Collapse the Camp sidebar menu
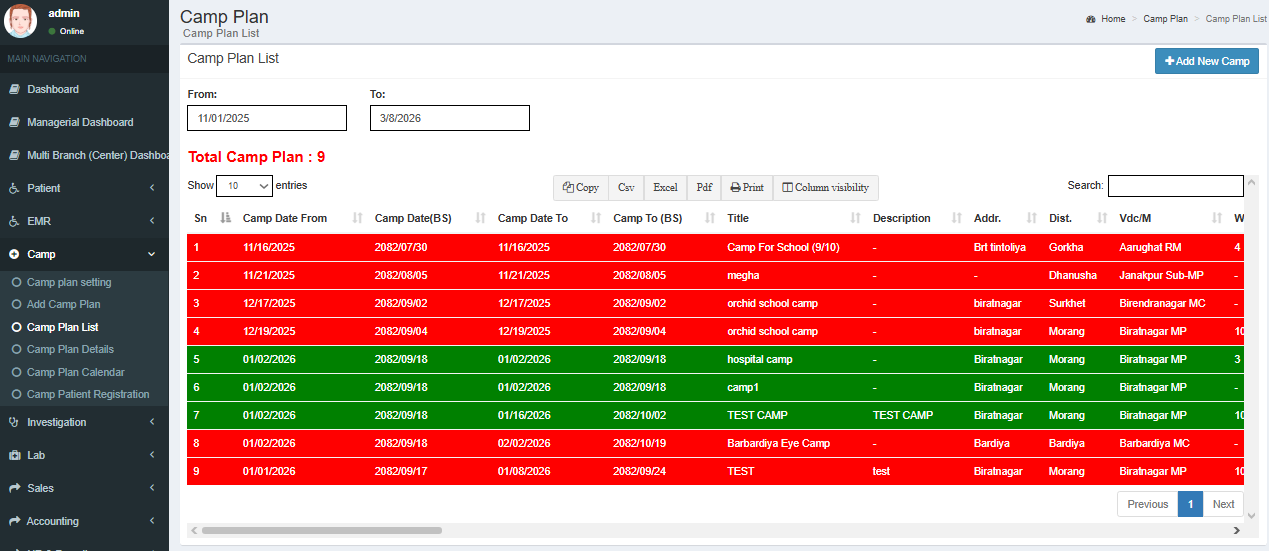The width and height of the screenshot is (1269, 551). click(151, 254)
